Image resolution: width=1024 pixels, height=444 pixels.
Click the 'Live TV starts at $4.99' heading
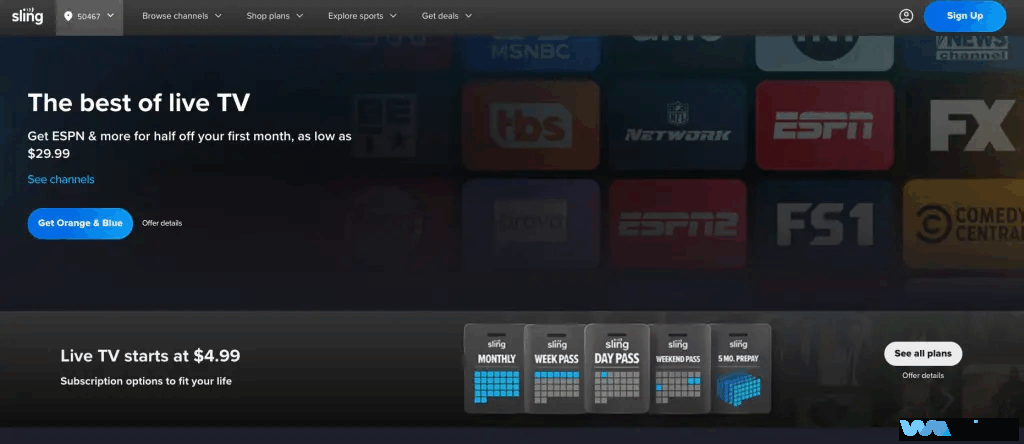[x=150, y=356]
